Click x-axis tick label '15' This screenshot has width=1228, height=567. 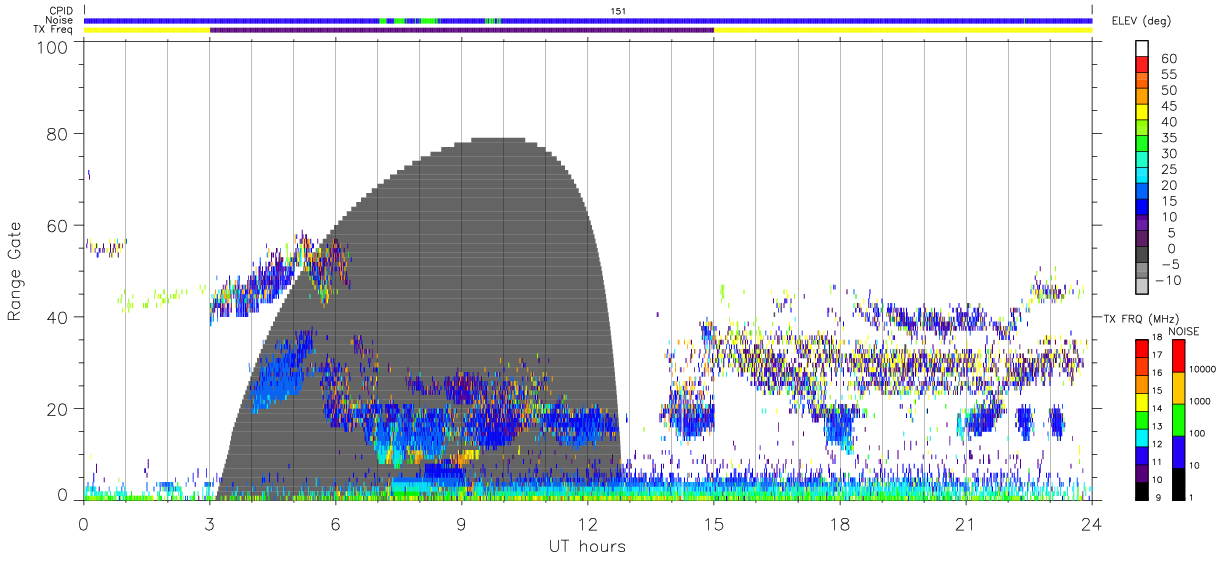pyautogui.click(x=714, y=523)
